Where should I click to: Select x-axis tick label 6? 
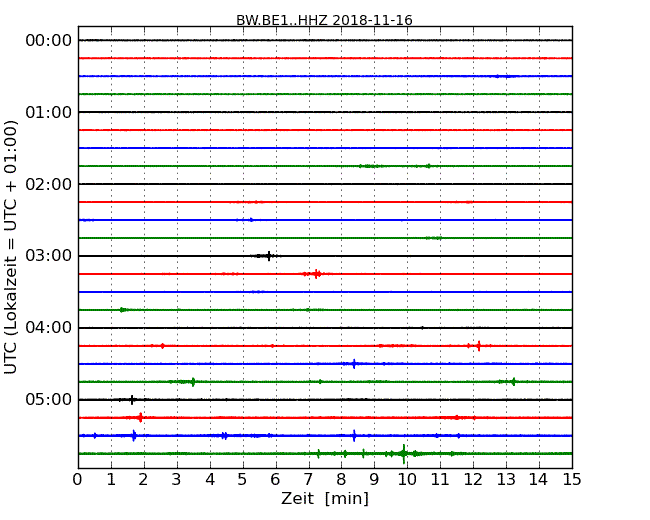tap(275, 480)
